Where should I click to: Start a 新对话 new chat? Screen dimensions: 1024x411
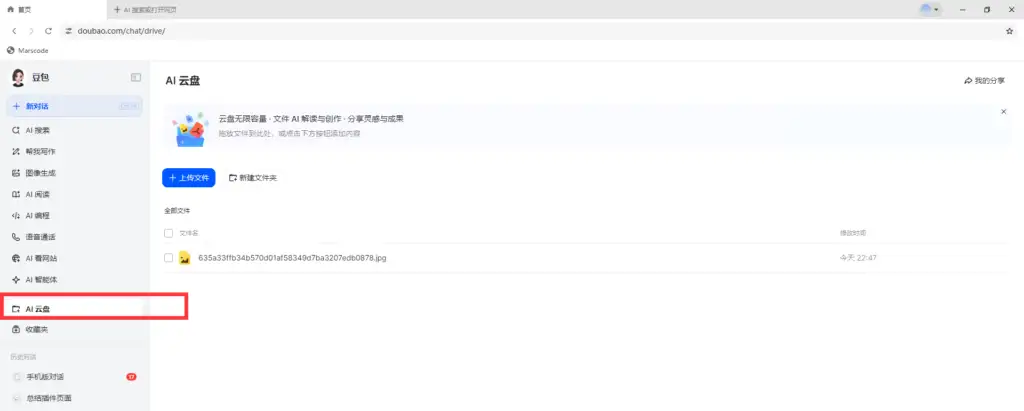pyautogui.click(x=74, y=106)
